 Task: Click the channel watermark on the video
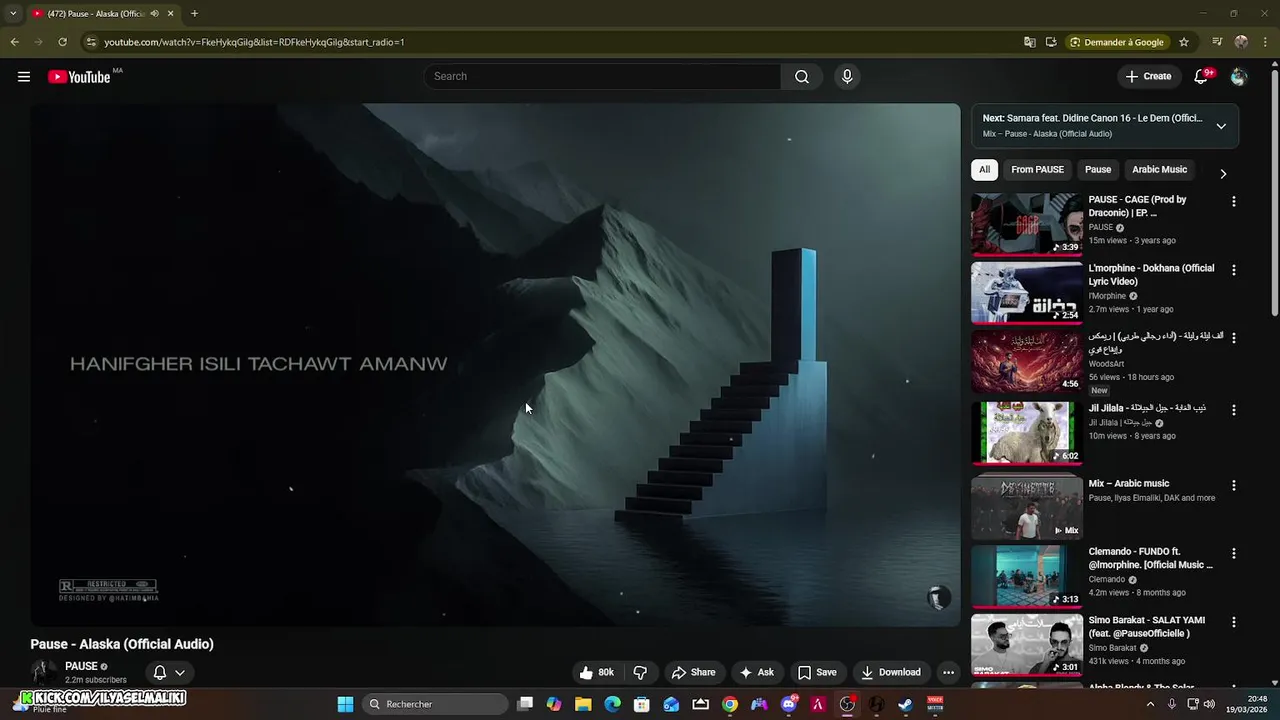(937, 598)
